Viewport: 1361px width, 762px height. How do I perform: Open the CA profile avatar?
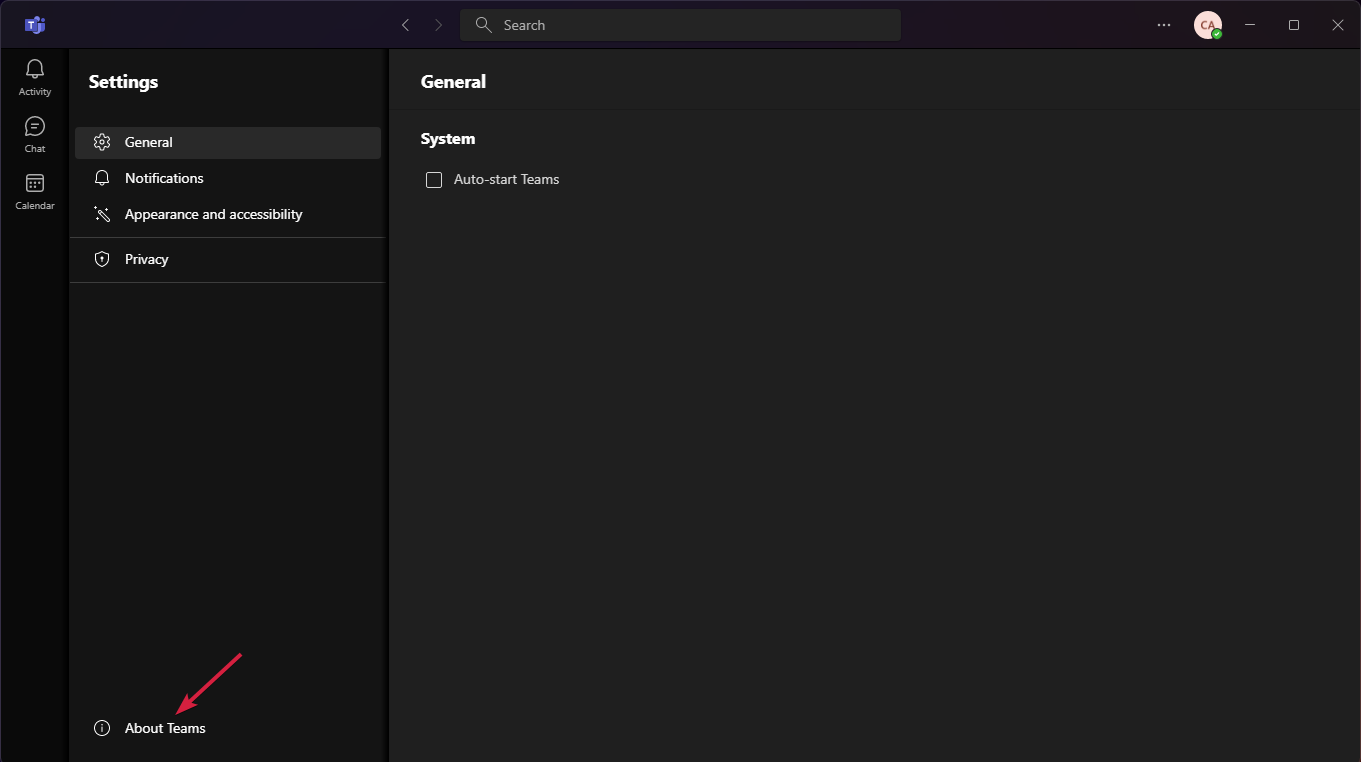1208,25
